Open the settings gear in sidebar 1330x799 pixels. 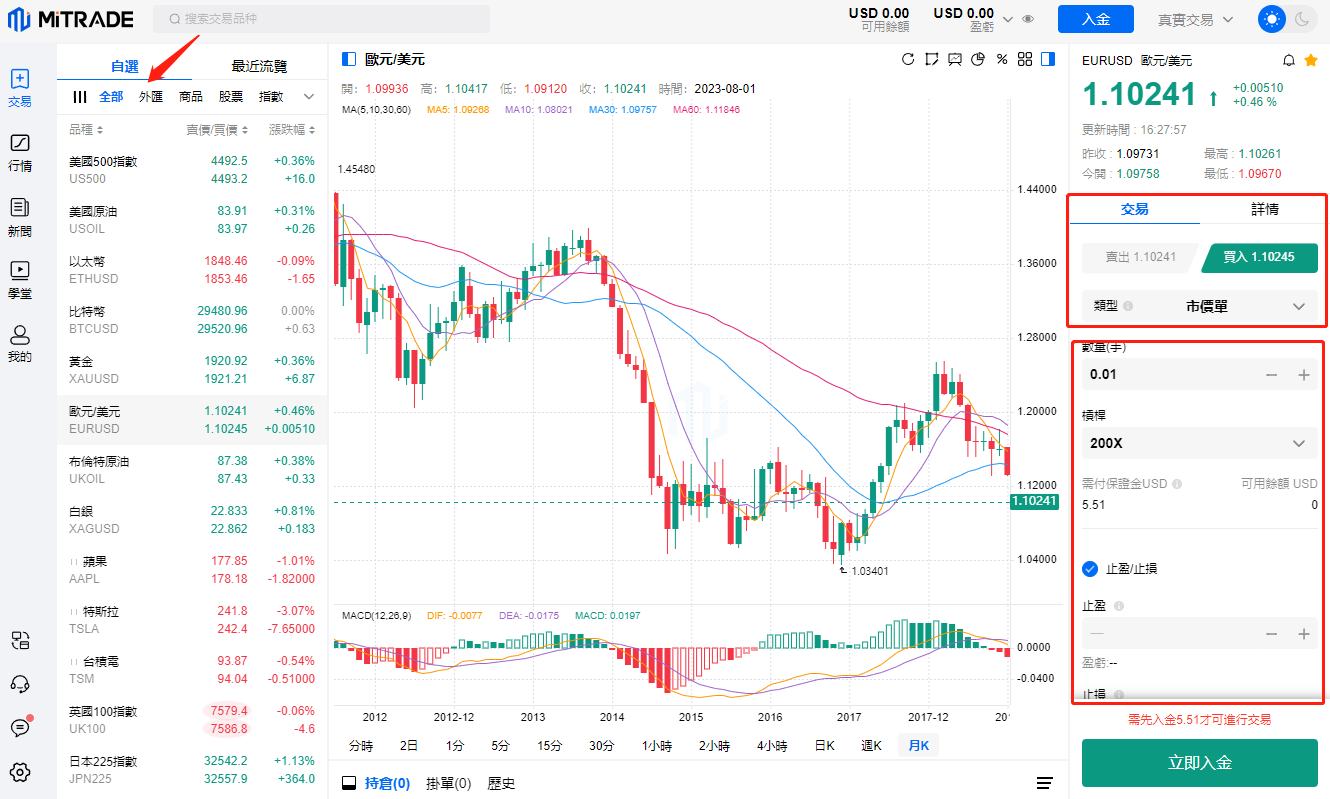(20, 772)
